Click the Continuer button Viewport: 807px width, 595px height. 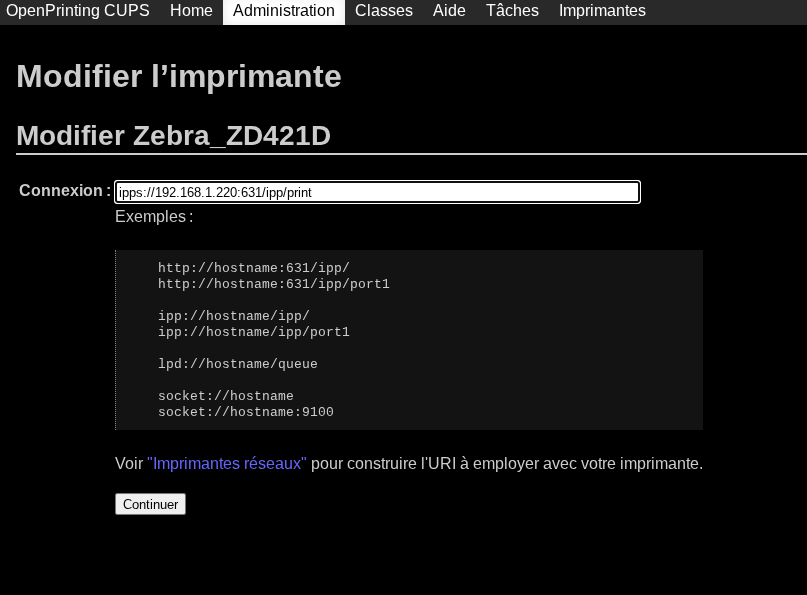coord(150,504)
